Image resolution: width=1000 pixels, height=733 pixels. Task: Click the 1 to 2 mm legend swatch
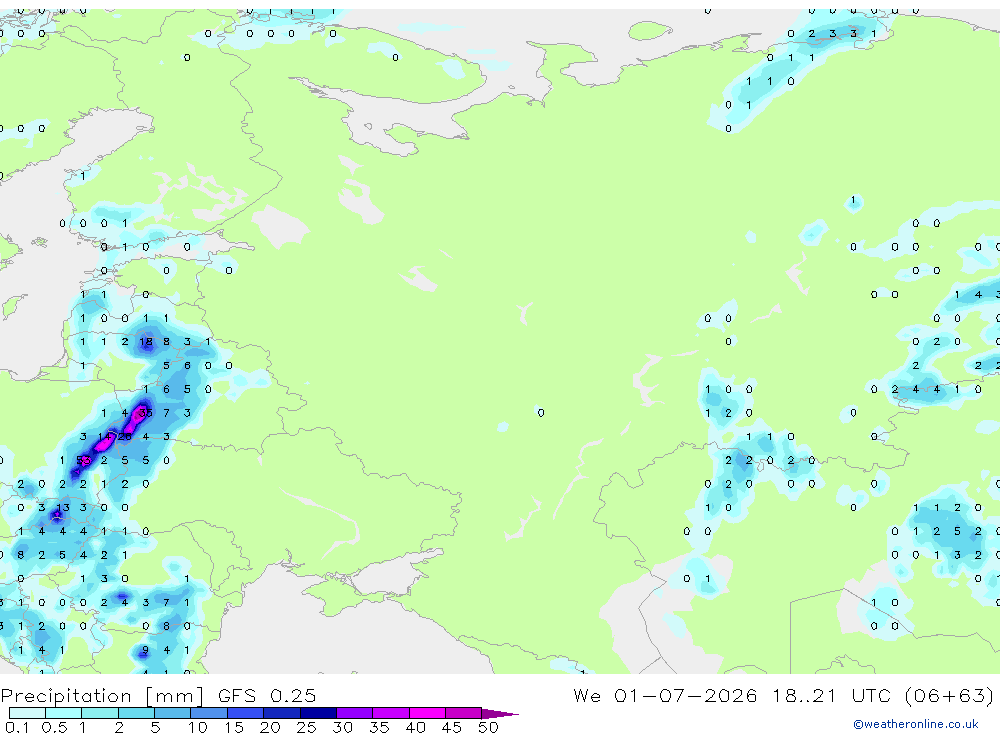coord(99,713)
